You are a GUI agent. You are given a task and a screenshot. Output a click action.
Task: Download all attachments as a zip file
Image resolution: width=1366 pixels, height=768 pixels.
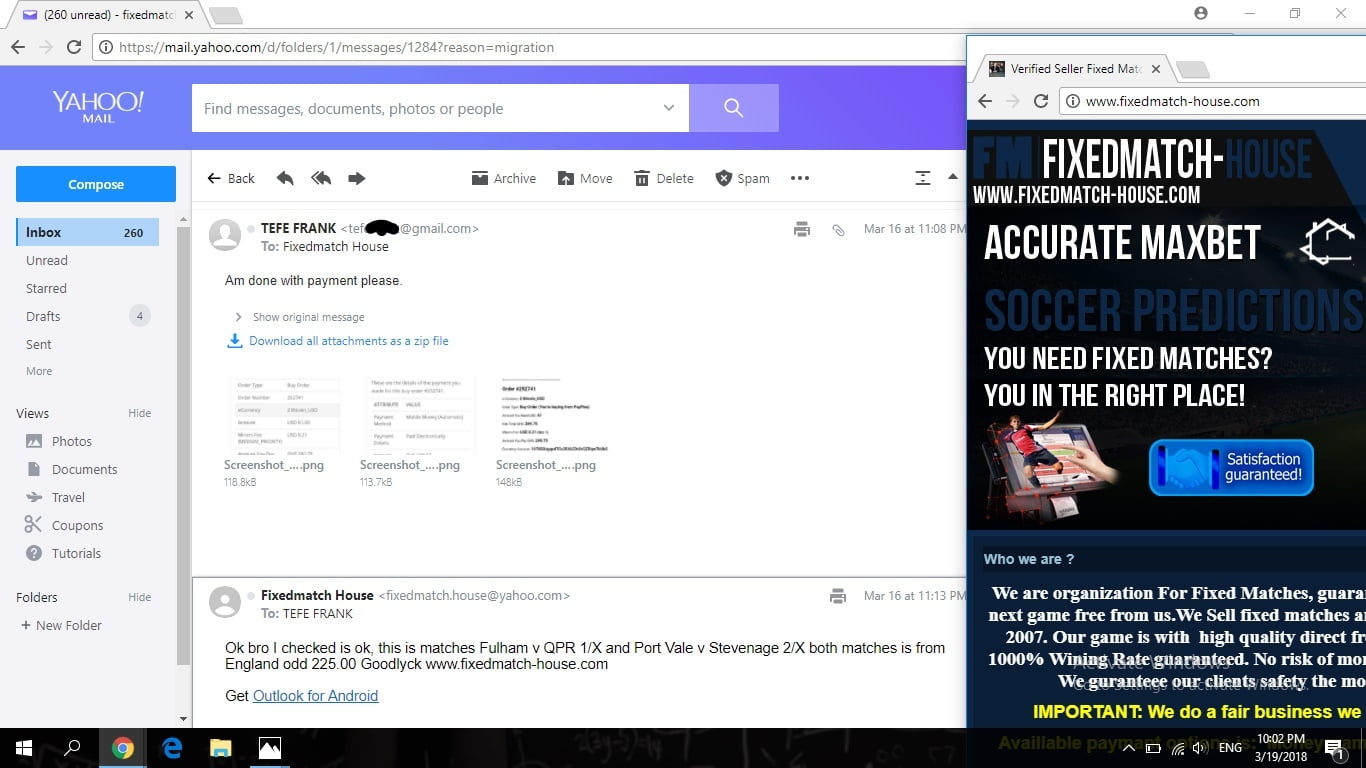point(338,341)
